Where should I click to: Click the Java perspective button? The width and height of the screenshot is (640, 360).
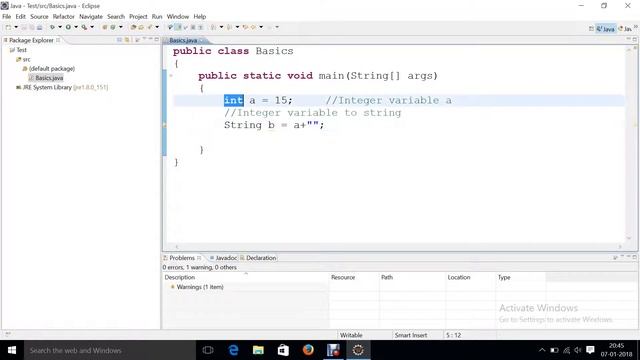click(606, 29)
